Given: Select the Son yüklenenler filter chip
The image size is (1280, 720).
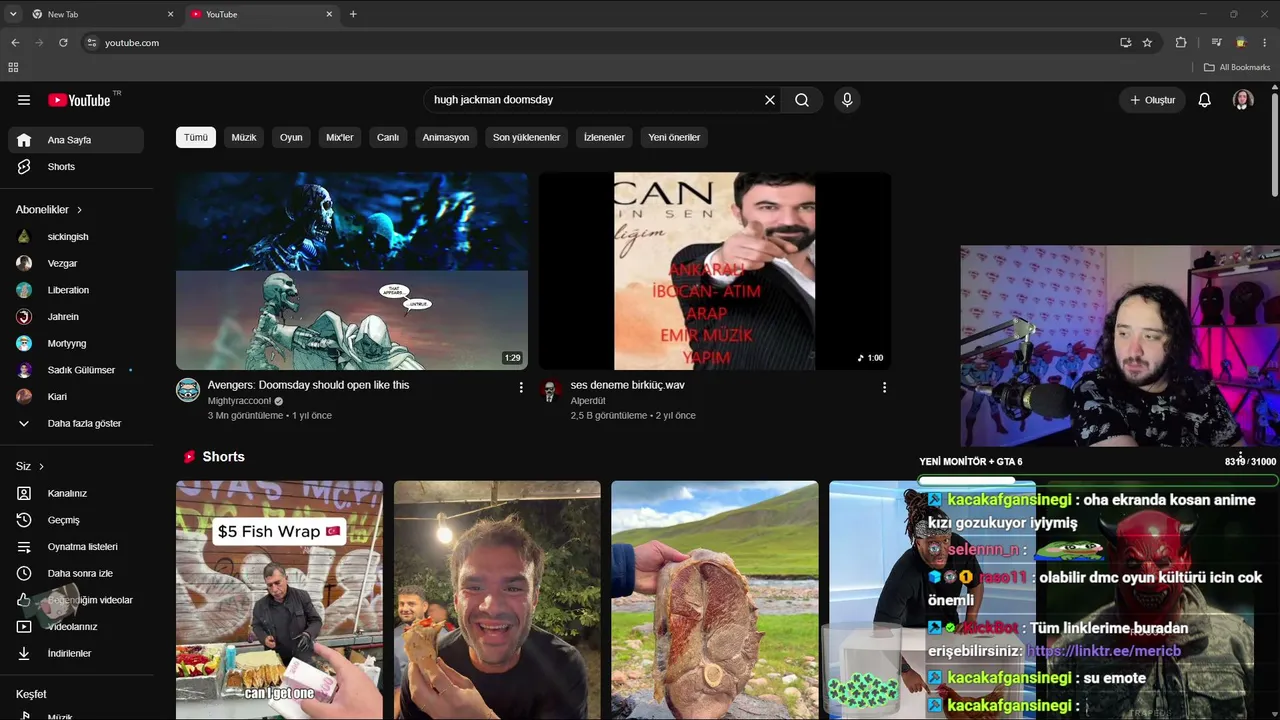Looking at the screenshot, I should [x=526, y=137].
